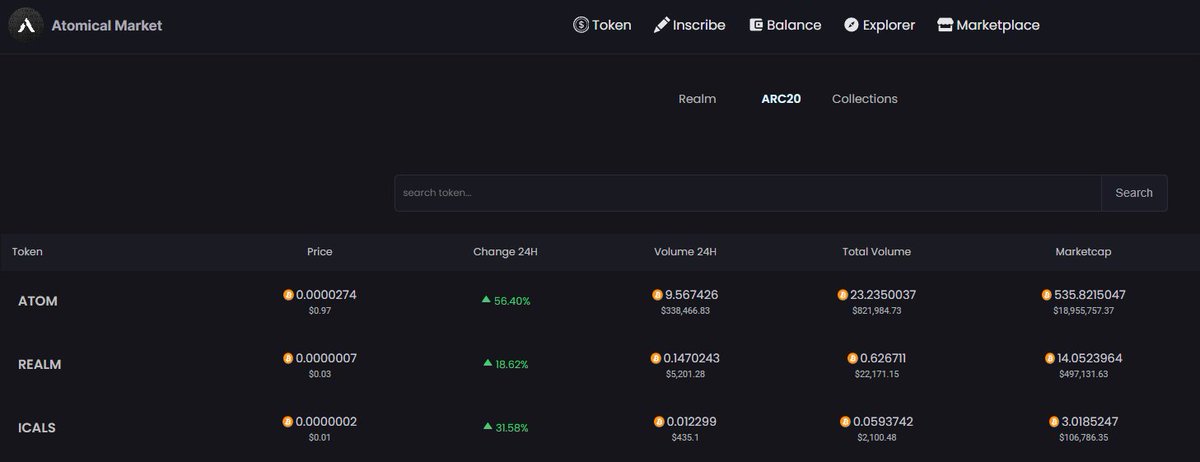Click the bitcoin icon beside 0.1470243 volume
The image size is (1200, 462).
click(656, 358)
